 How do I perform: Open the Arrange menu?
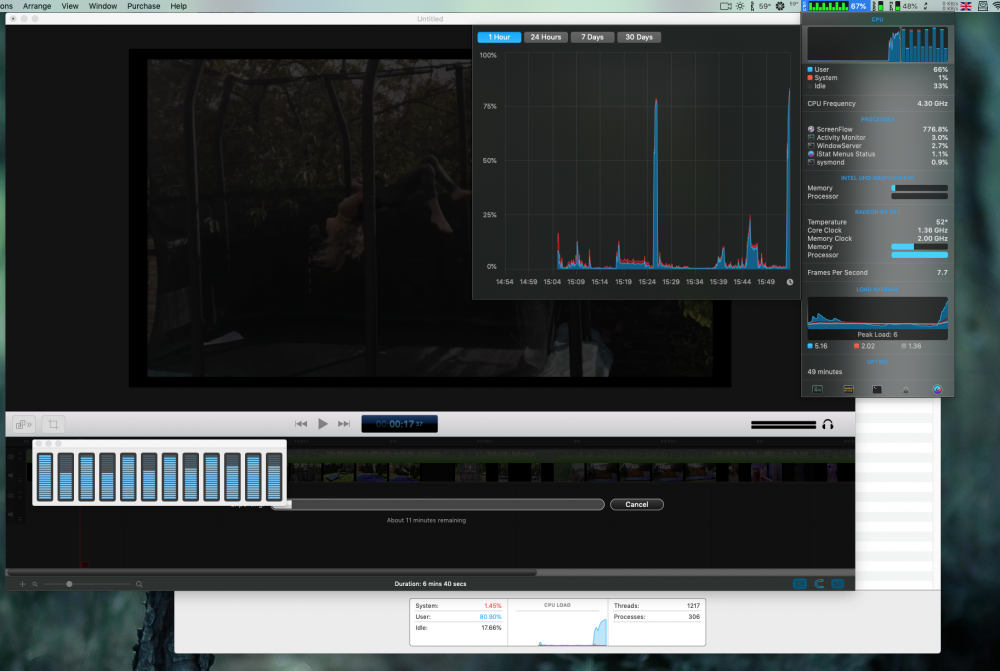37,6
